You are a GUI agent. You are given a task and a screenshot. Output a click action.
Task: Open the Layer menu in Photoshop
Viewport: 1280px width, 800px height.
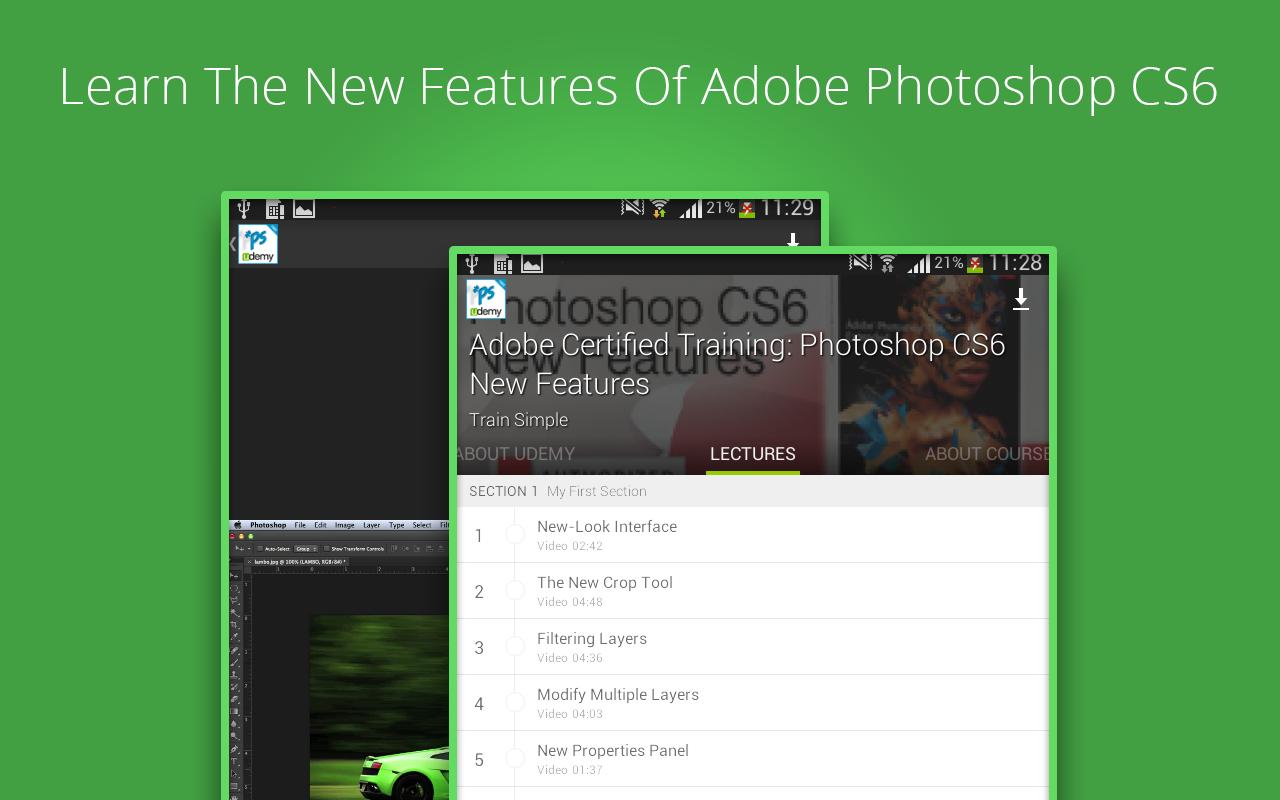(x=374, y=524)
